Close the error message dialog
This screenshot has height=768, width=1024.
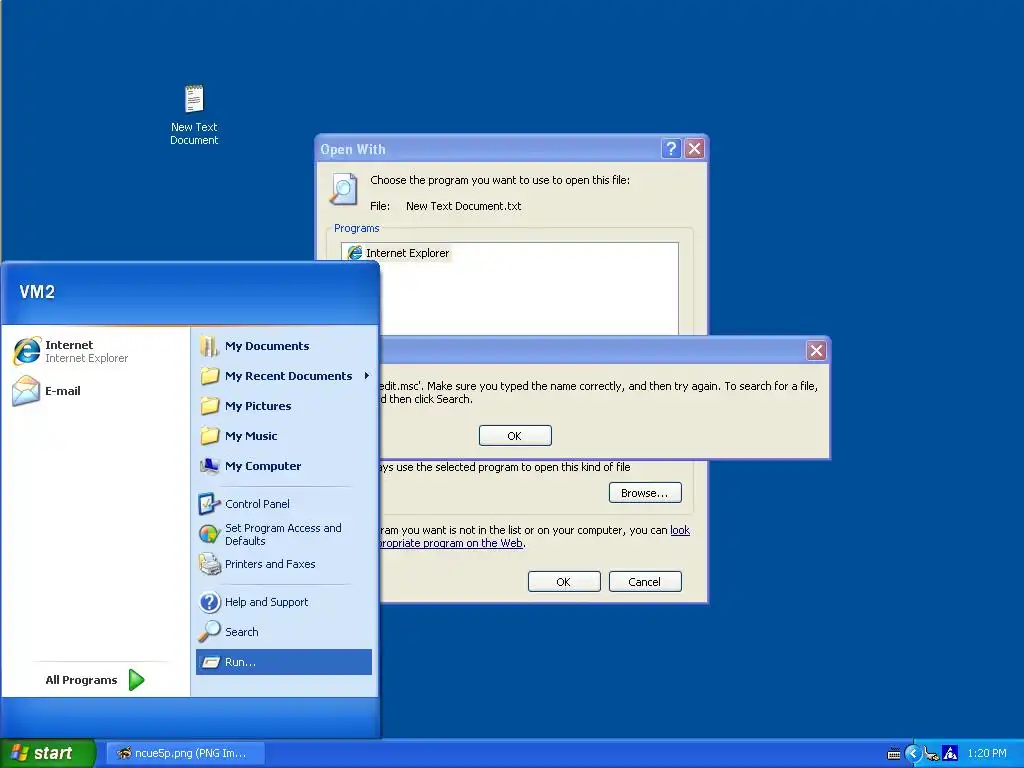[x=816, y=351]
